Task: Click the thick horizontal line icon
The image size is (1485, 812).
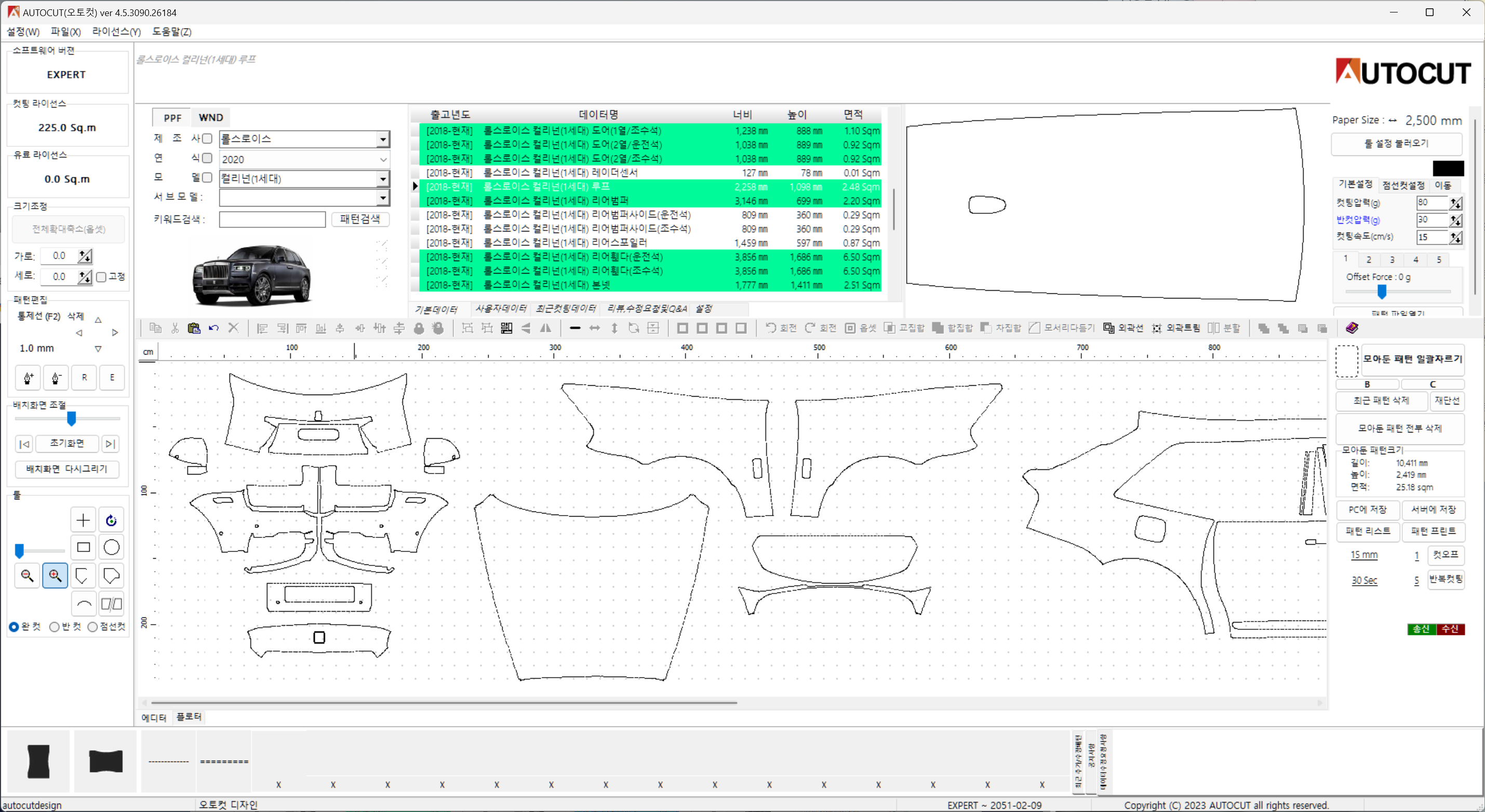Action: pos(575,328)
